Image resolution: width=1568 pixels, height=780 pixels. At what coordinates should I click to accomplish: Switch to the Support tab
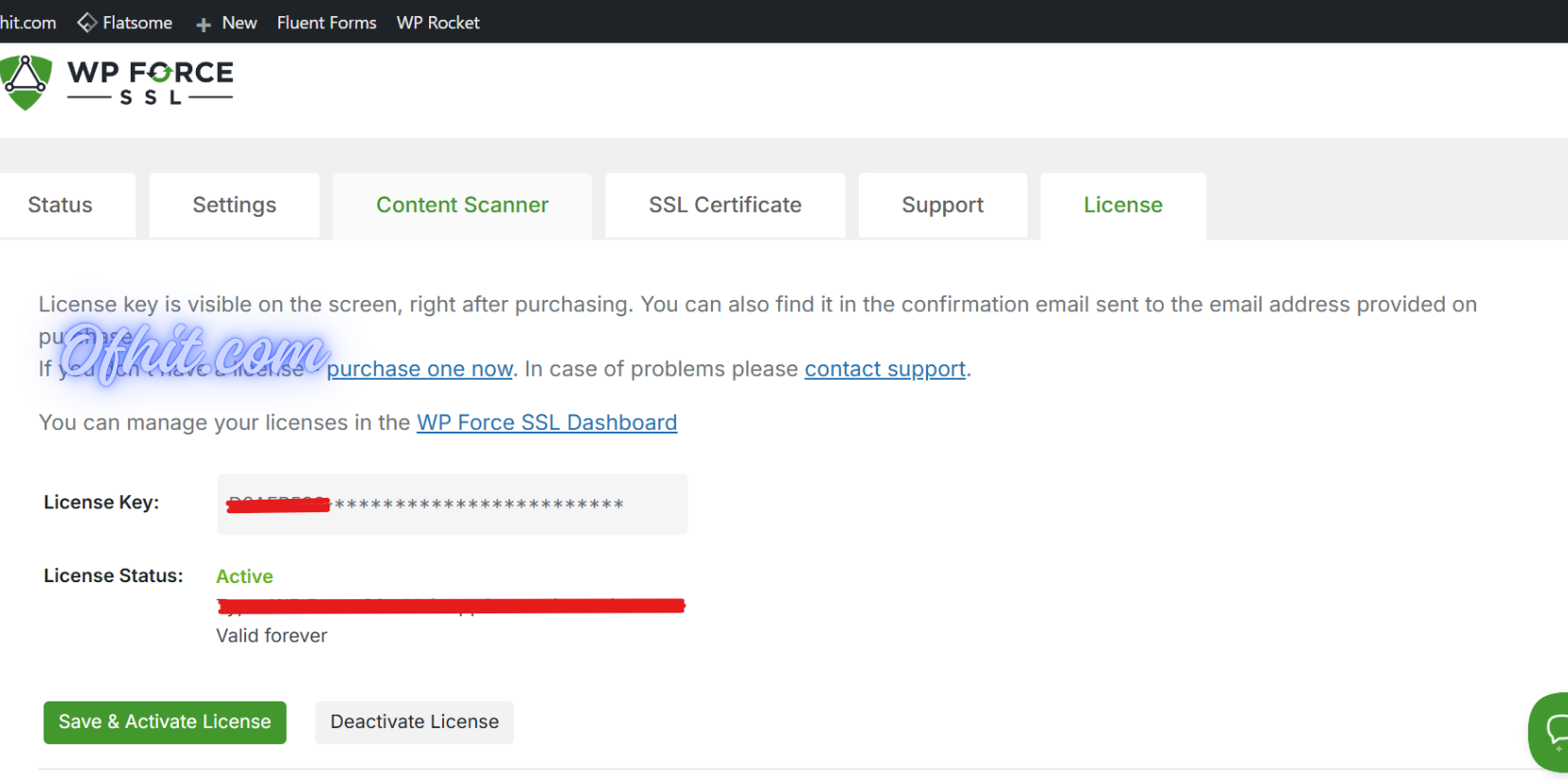[x=942, y=205]
